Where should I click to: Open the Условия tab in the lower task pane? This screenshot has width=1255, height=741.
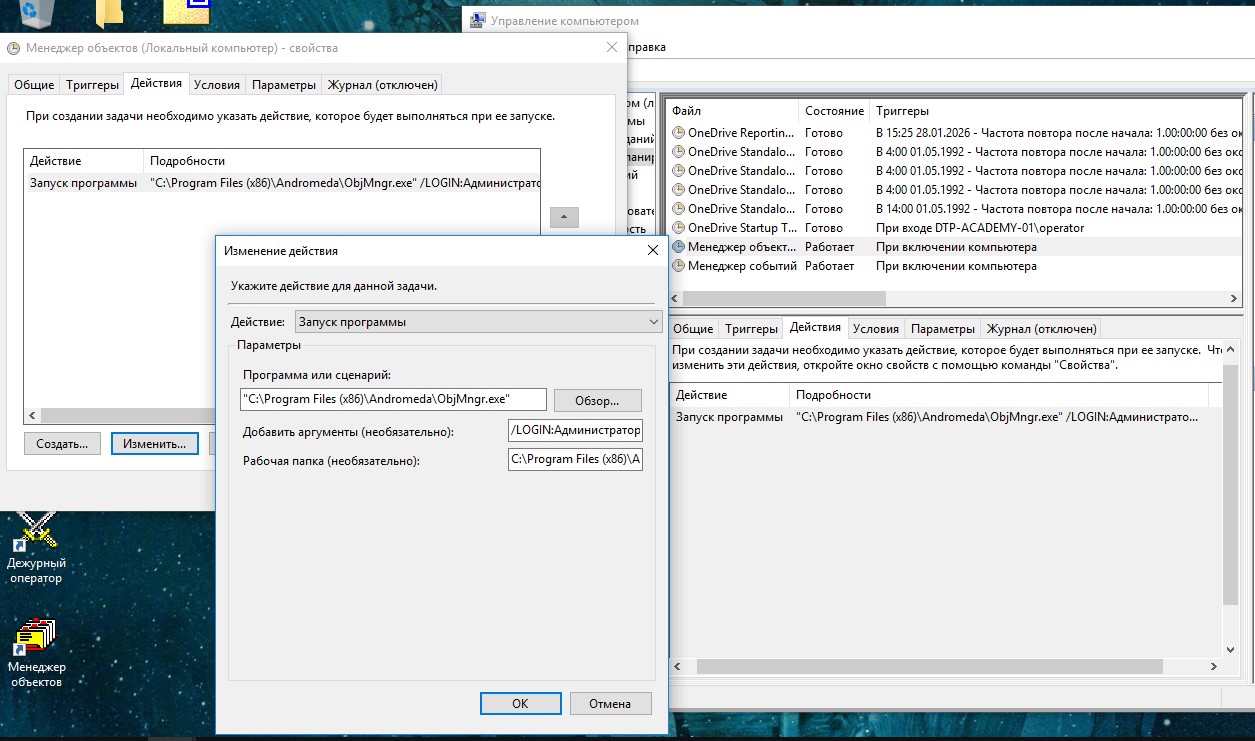coord(875,328)
